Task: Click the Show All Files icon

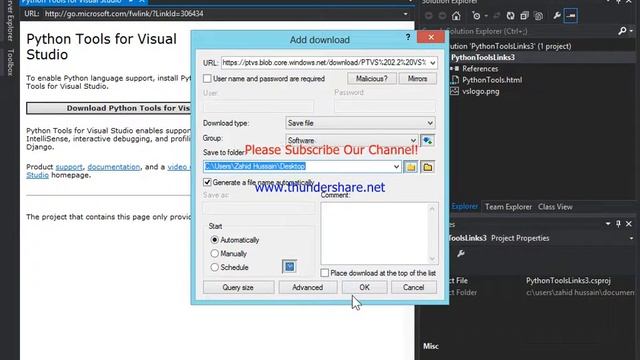Action: click(x=538, y=16)
